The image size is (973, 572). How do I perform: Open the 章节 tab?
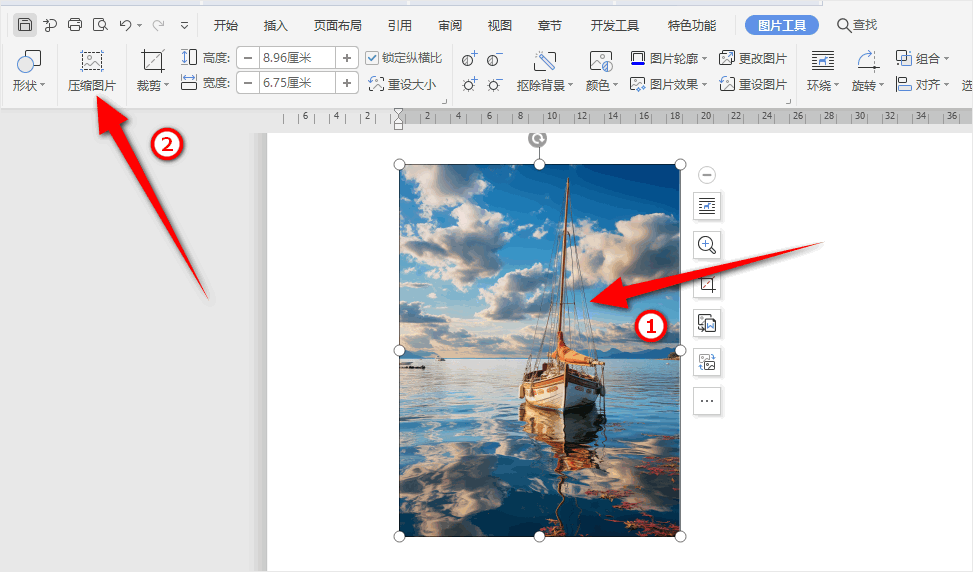(550, 25)
